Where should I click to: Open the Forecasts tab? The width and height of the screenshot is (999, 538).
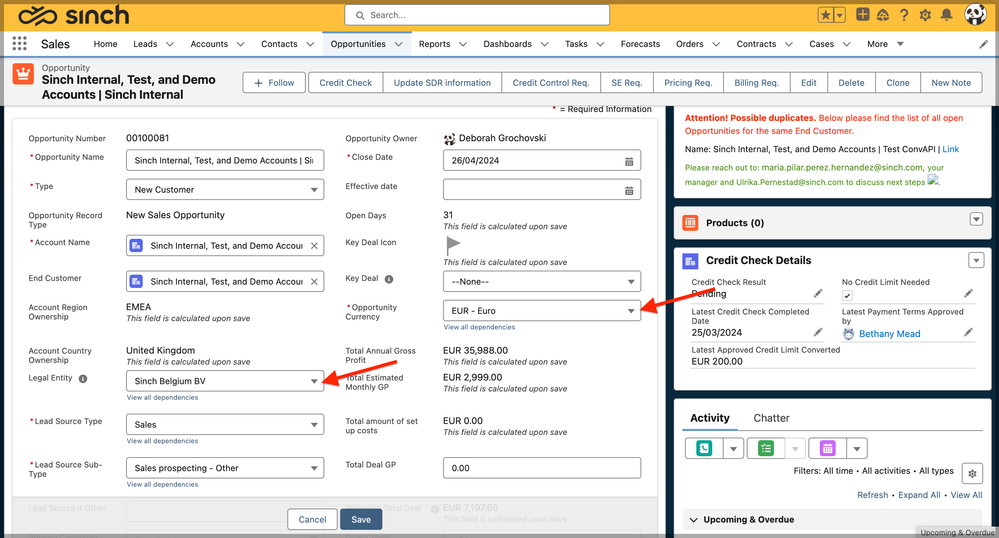click(x=640, y=44)
